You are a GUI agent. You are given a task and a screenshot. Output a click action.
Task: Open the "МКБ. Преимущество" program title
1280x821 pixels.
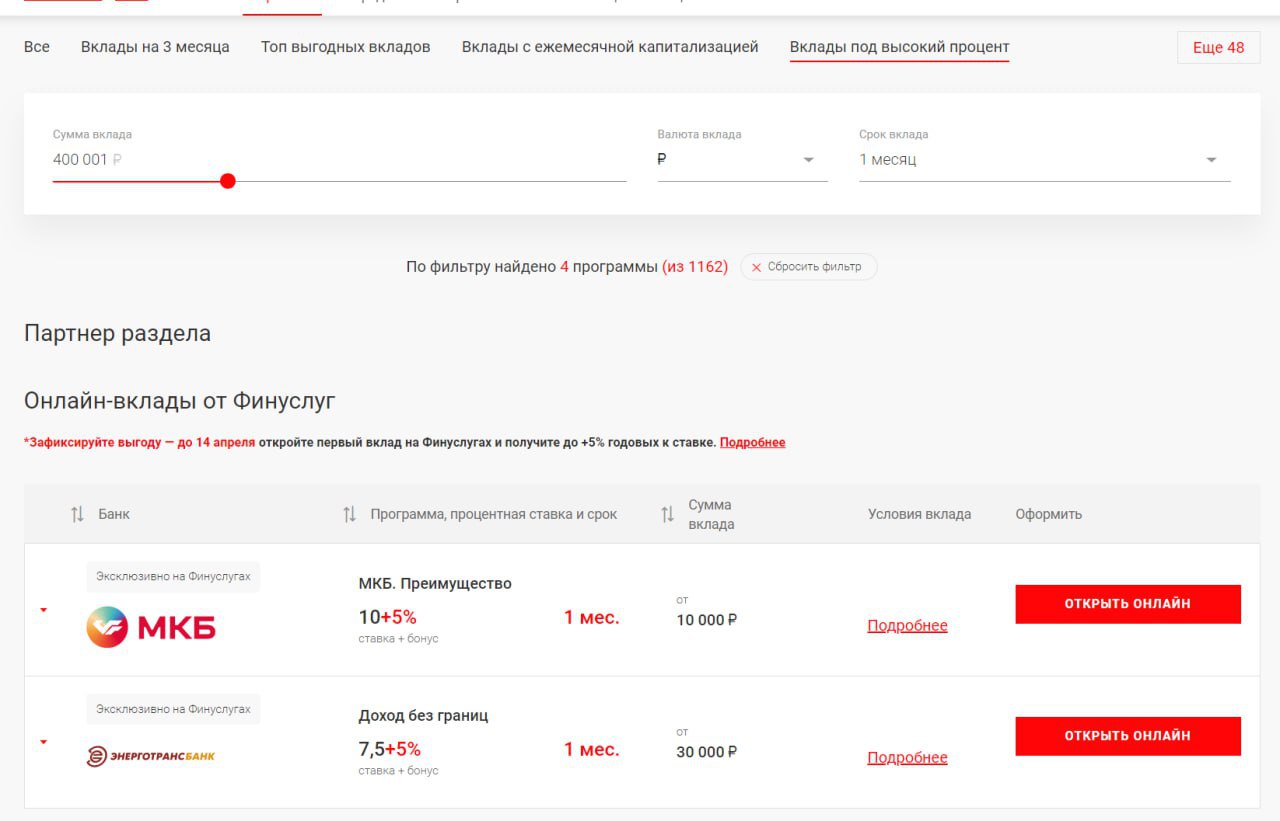coord(435,583)
